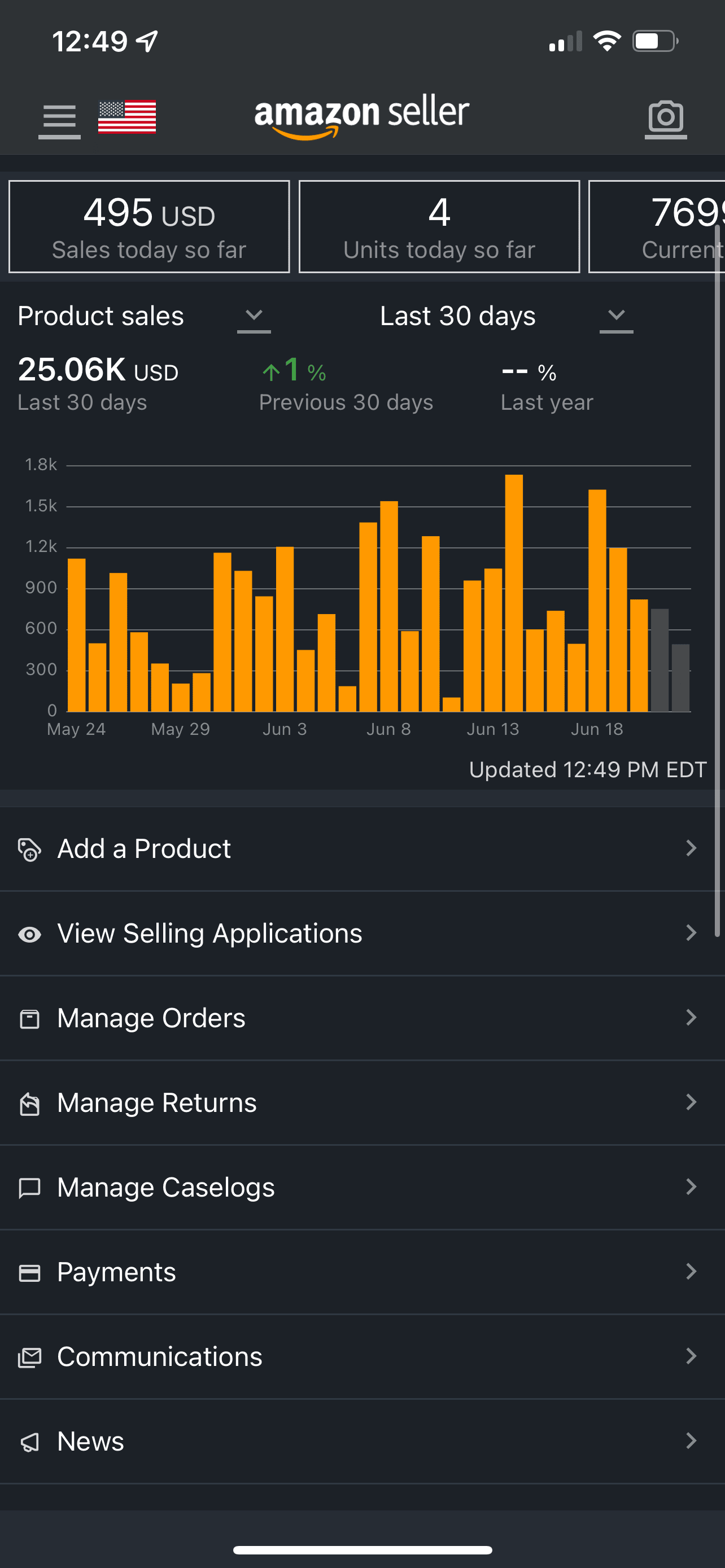The height and width of the screenshot is (1568, 725).
Task: Tap the eye icon beside Selling Applications
Action: [x=29, y=934]
